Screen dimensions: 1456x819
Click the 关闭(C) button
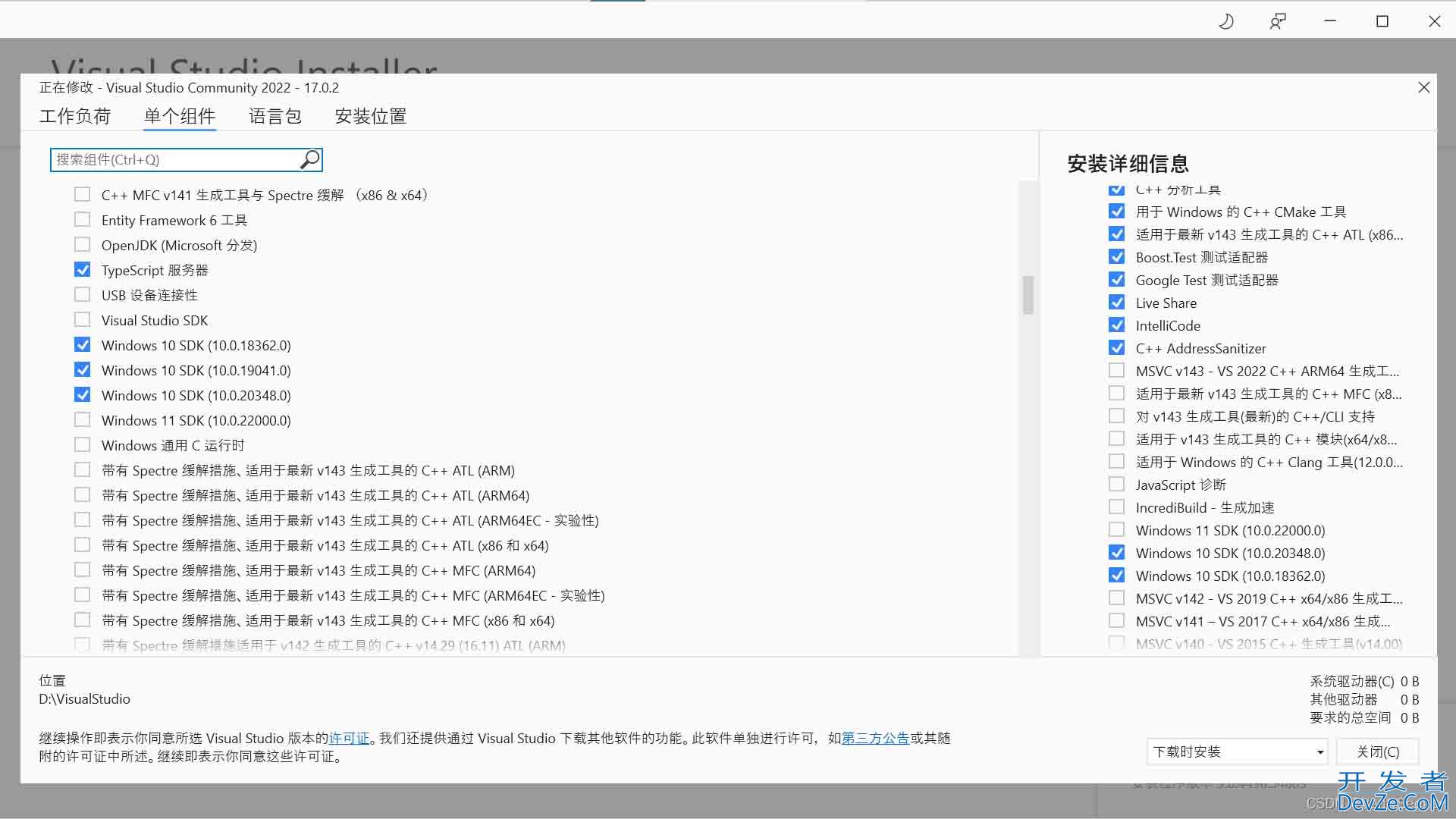click(x=1377, y=752)
